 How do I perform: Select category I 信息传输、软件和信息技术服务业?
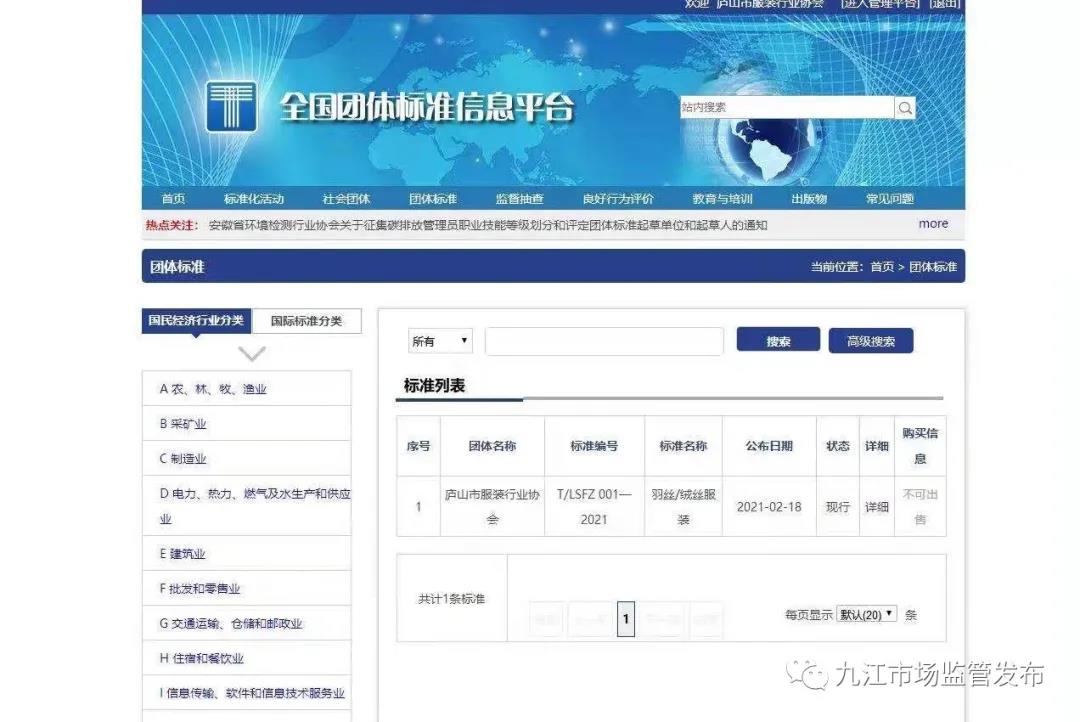(247, 693)
